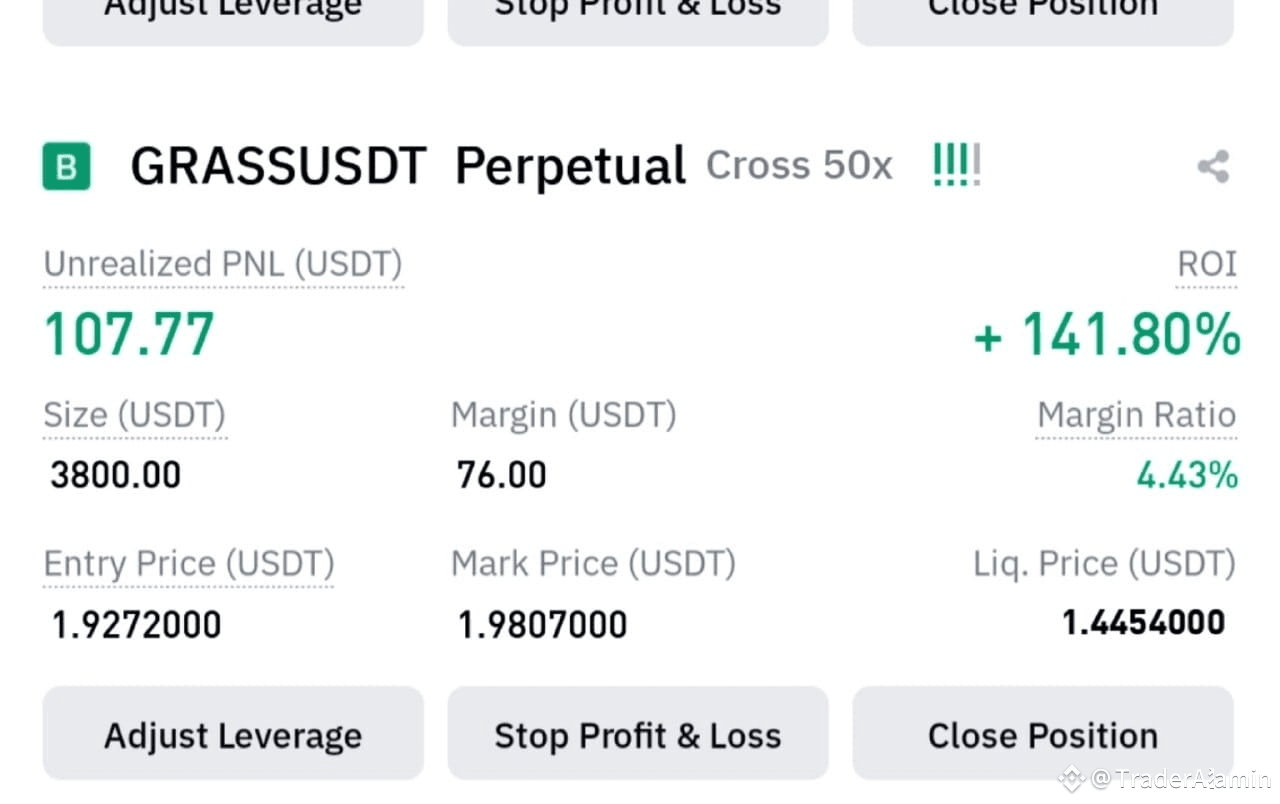The width and height of the screenshot is (1280, 804).
Task: Tap the 4.43% margin ratio value
Action: (x=1187, y=475)
